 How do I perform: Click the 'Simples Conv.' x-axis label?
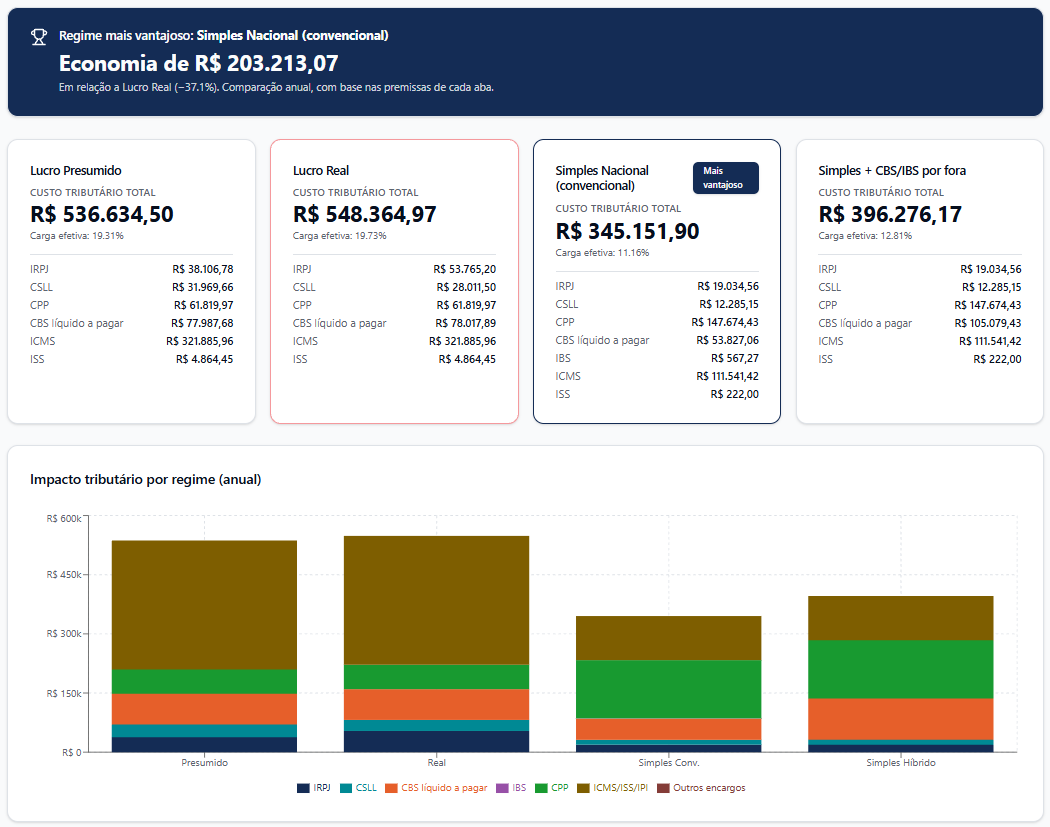(668, 763)
